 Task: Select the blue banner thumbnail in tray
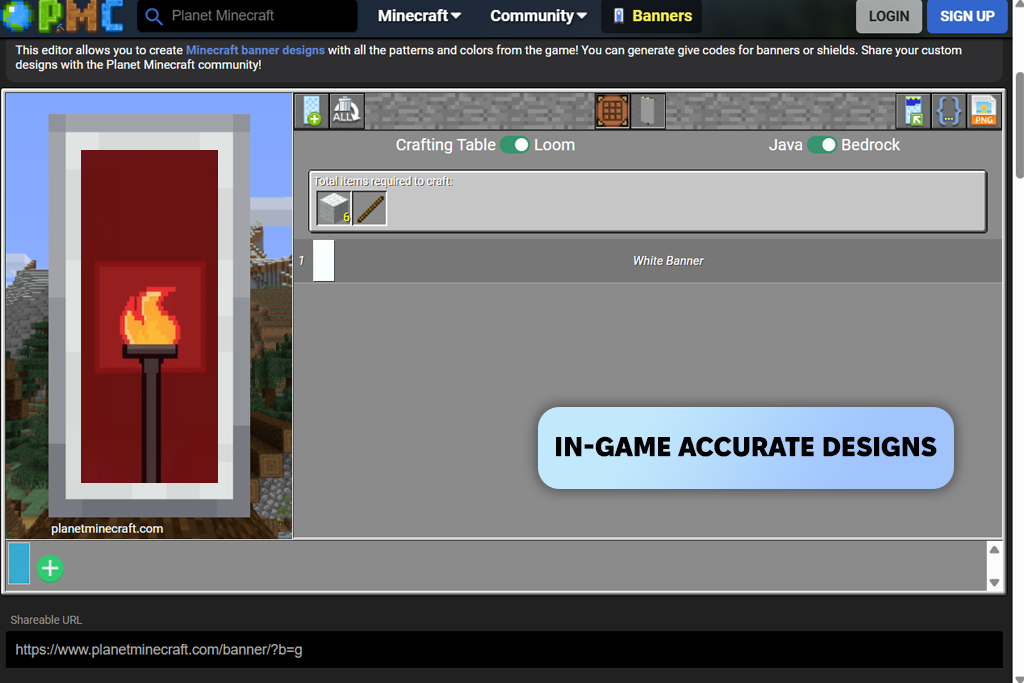pyautogui.click(x=19, y=563)
